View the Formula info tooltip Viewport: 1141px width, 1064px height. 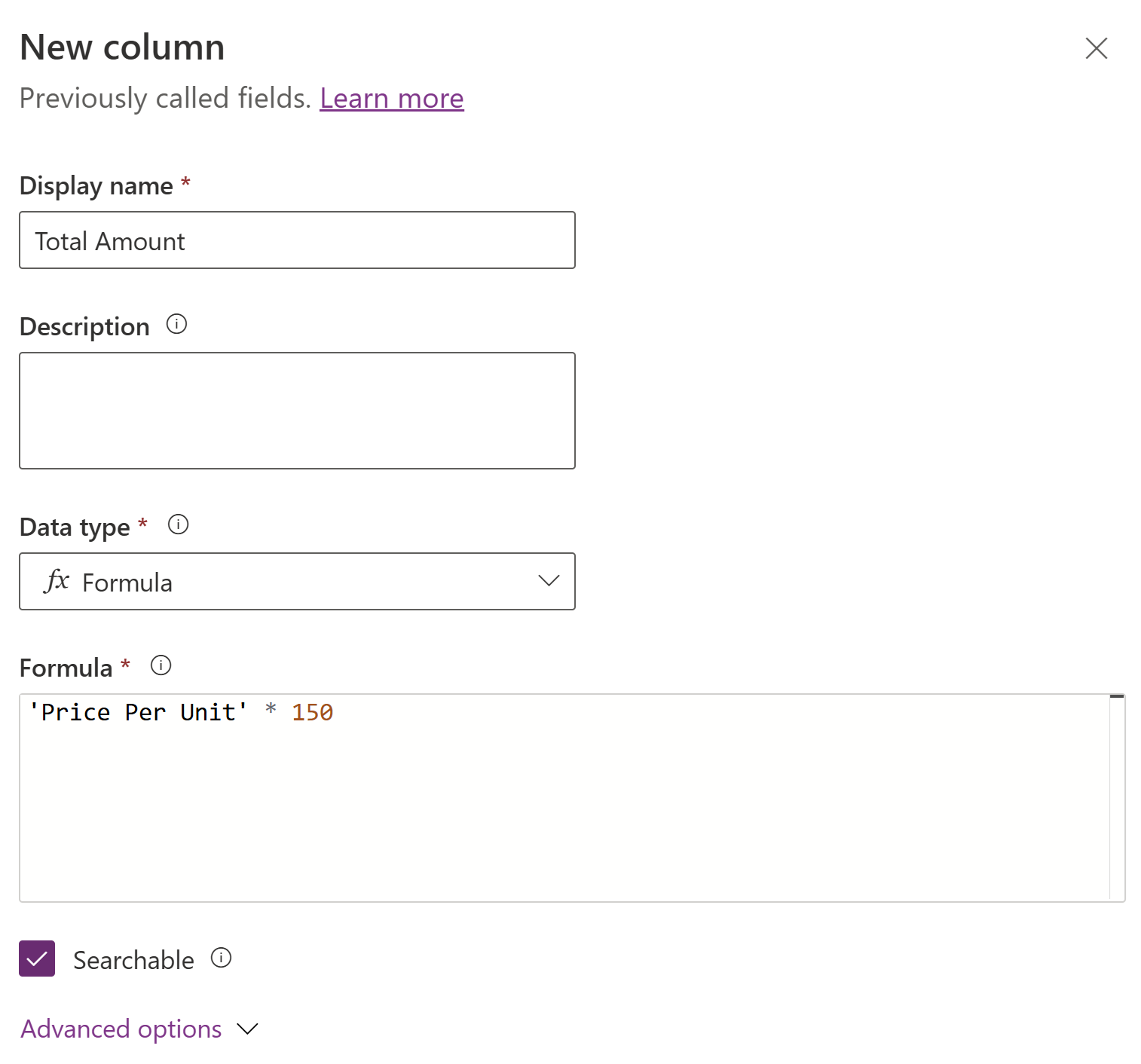(160, 665)
